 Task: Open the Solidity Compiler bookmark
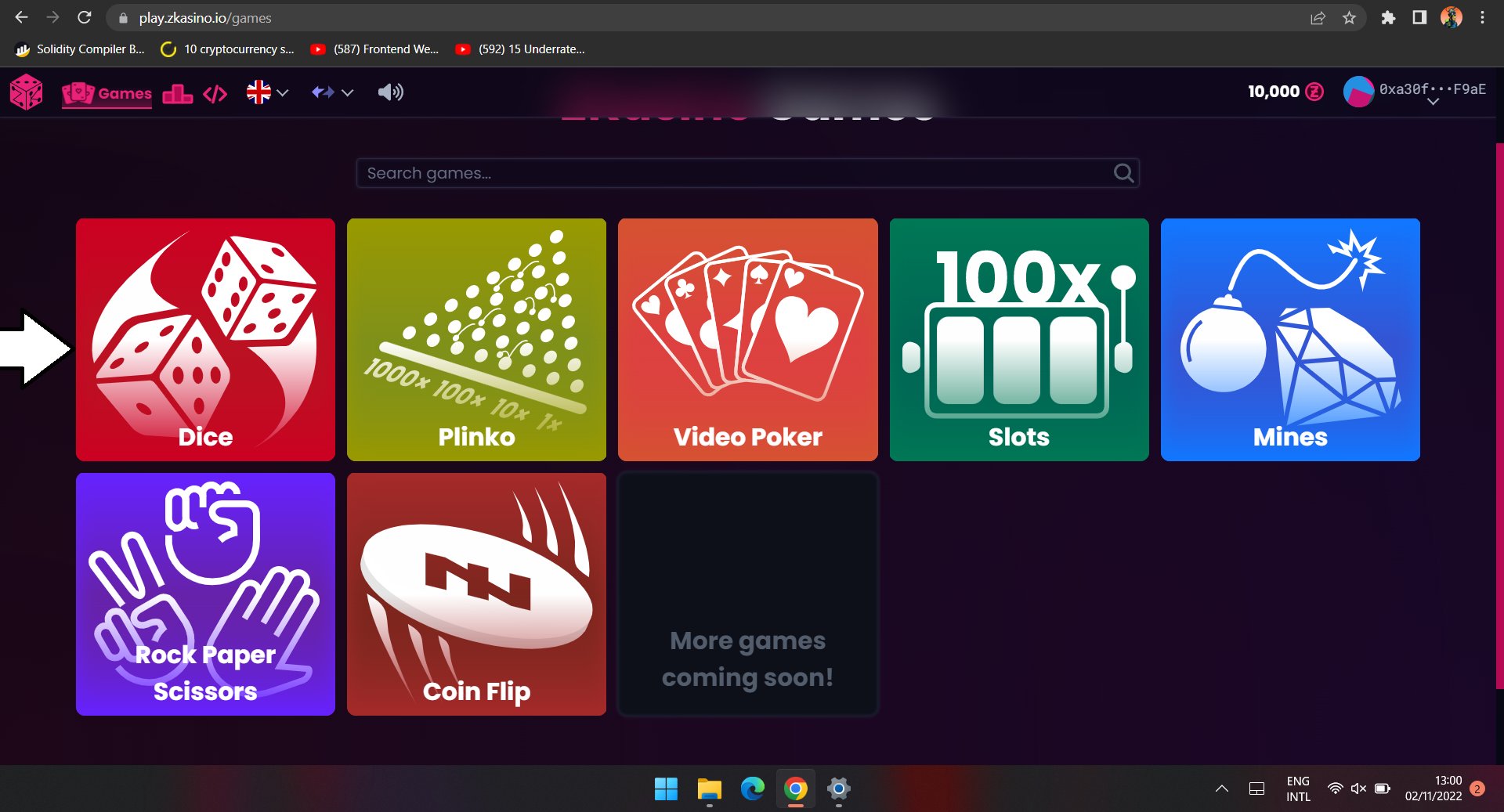click(x=80, y=49)
